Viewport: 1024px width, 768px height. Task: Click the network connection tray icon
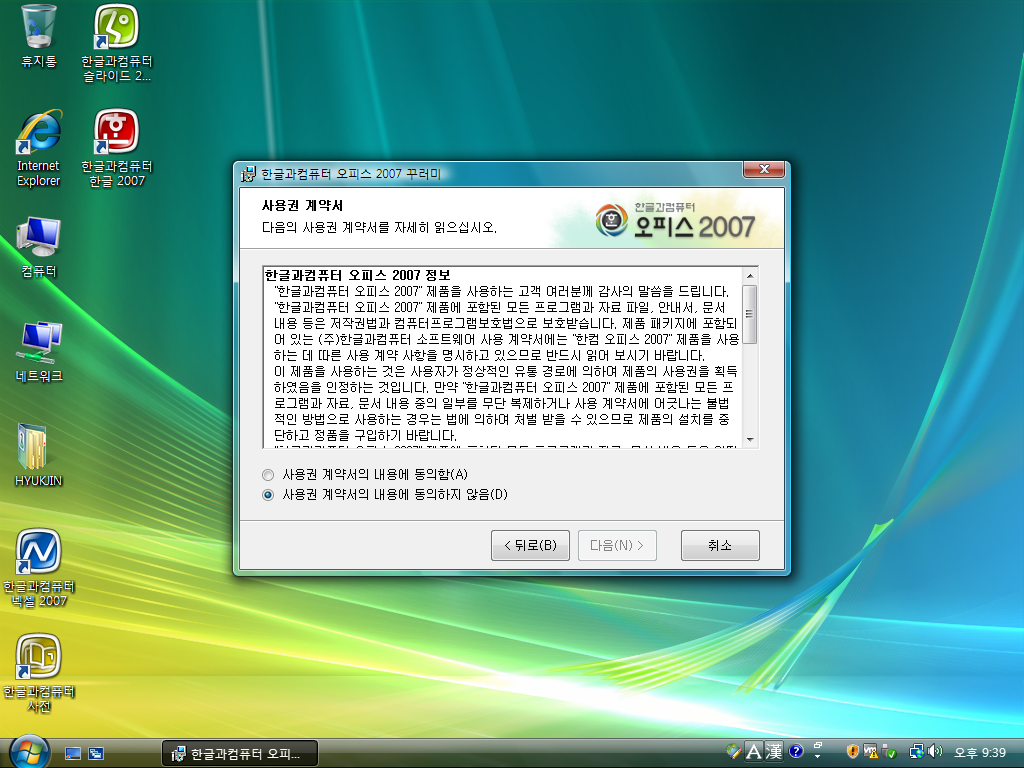coord(917,752)
